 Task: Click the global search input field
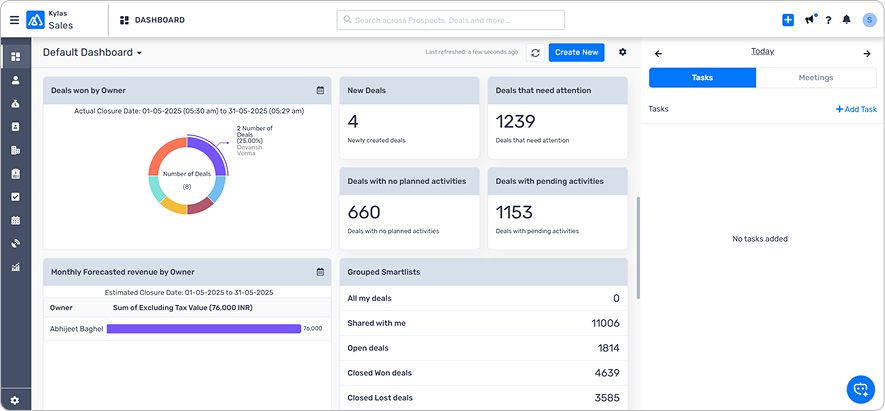point(450,20)
